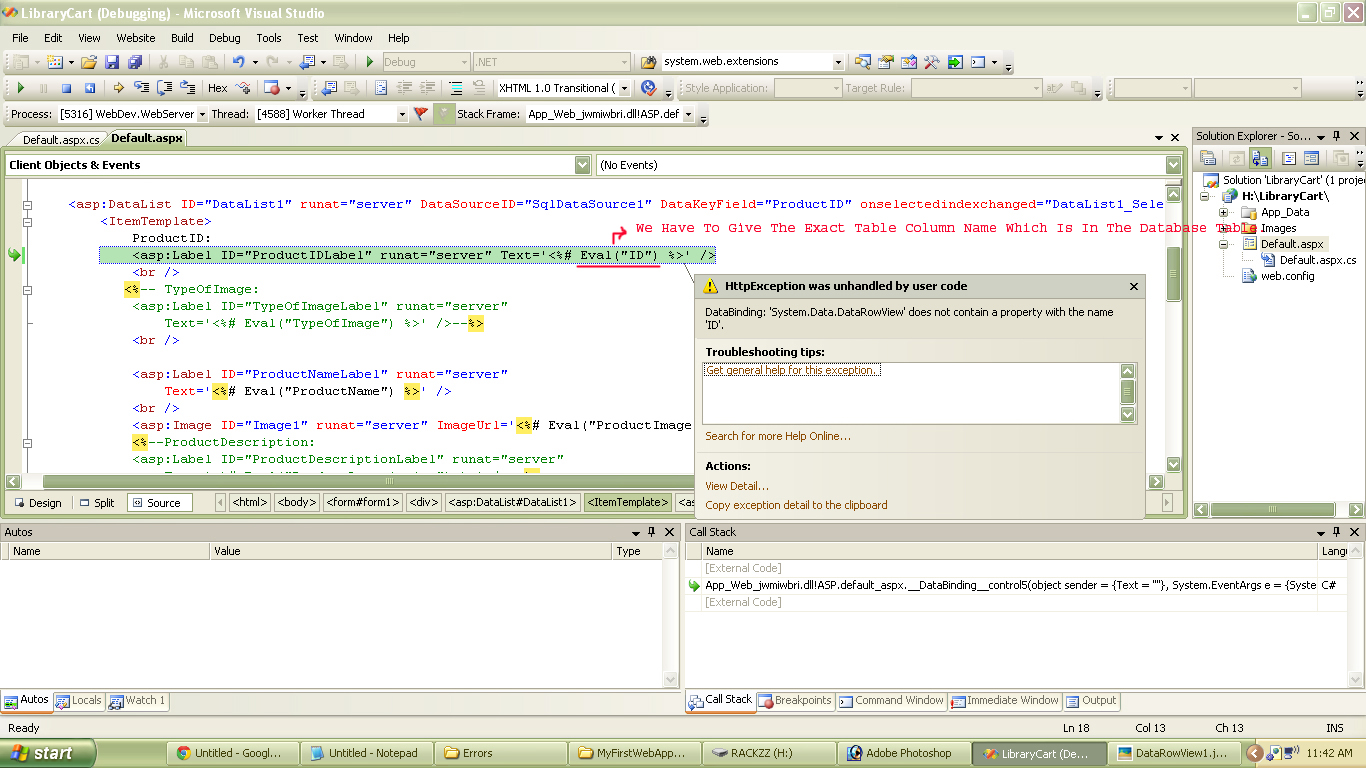Screen dimensions: 1366x768
Task: Select the Continue debugging green arrow icon
Action: (20, 87)
